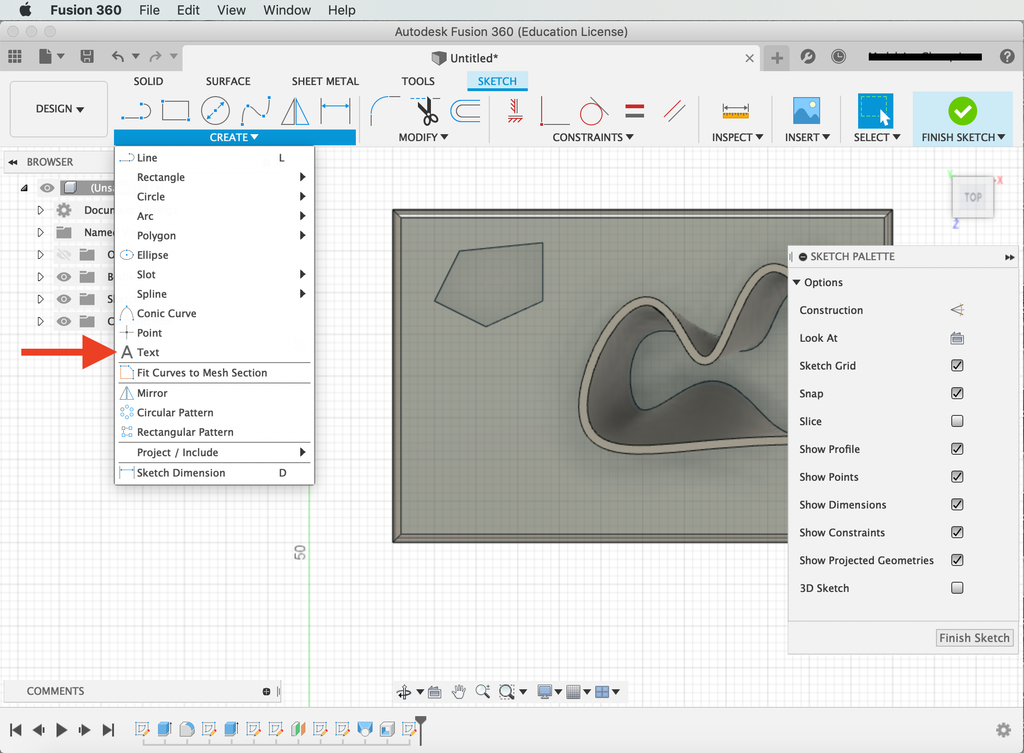Choose Fit Curves to Mesh Section
Screen dimensions: 1024x753
pyautogui.click(x=214, y=373)
